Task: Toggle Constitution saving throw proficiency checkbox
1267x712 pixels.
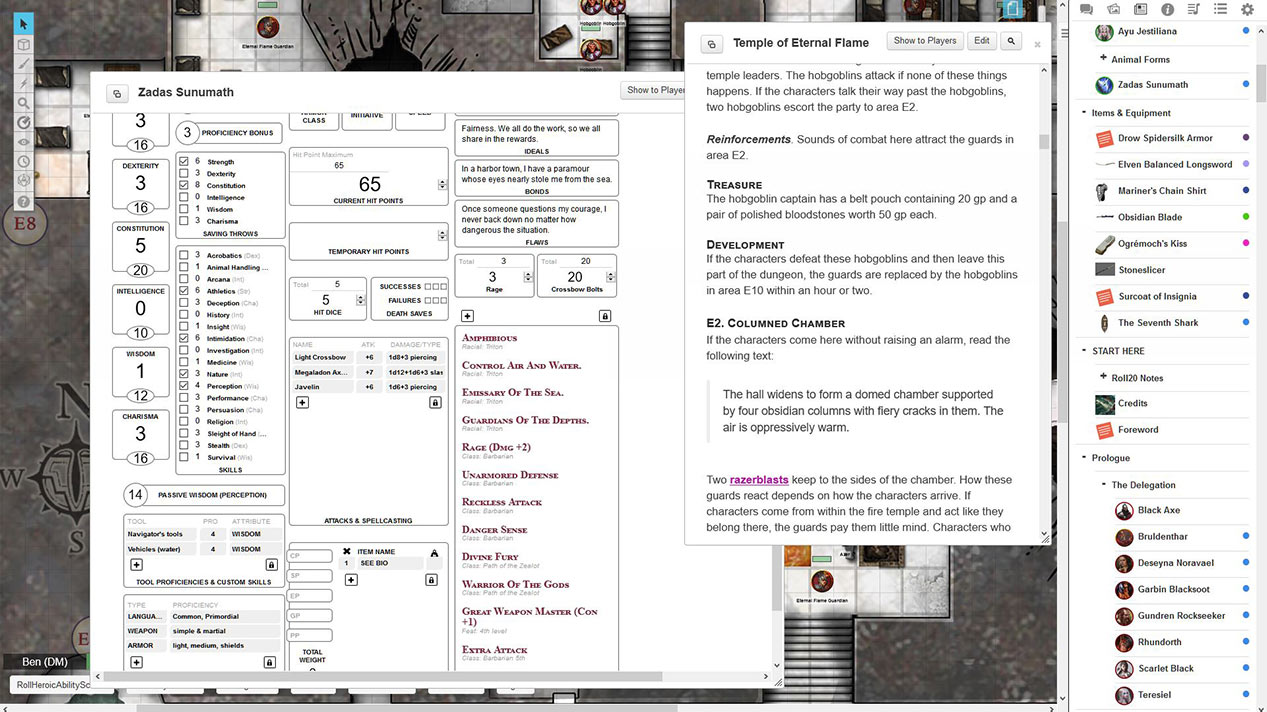Action: coord(183,185)
